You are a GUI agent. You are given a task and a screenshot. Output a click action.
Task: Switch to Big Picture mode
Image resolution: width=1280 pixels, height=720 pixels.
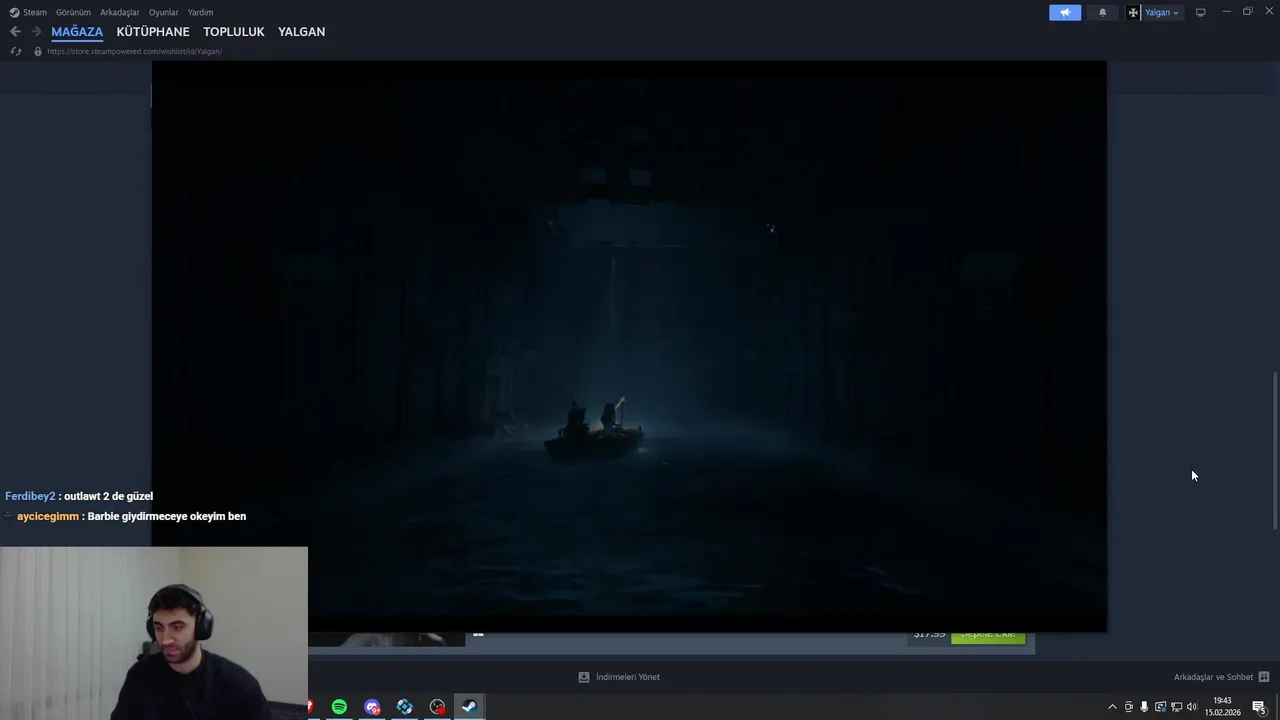(1200, 12)
